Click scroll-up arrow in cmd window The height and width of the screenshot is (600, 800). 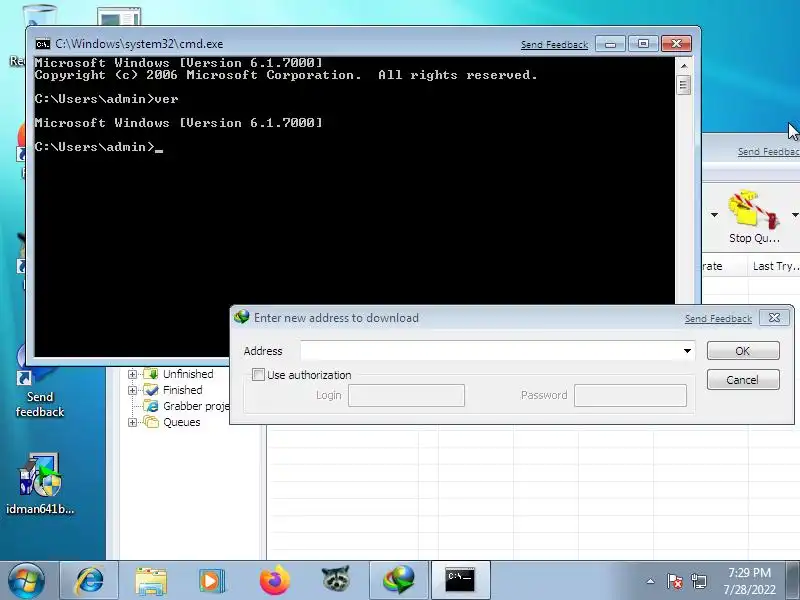point(684,66)
